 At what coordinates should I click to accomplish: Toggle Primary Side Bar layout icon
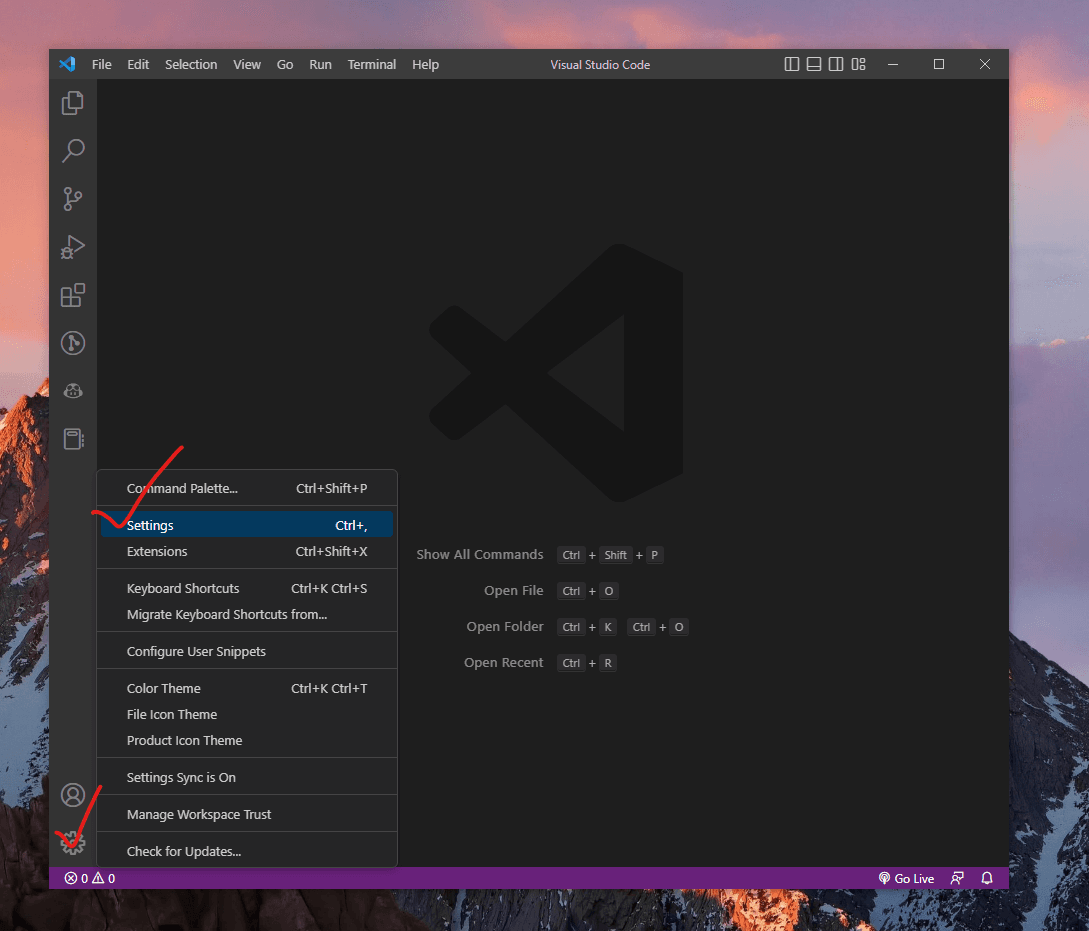tap(792, 65)
